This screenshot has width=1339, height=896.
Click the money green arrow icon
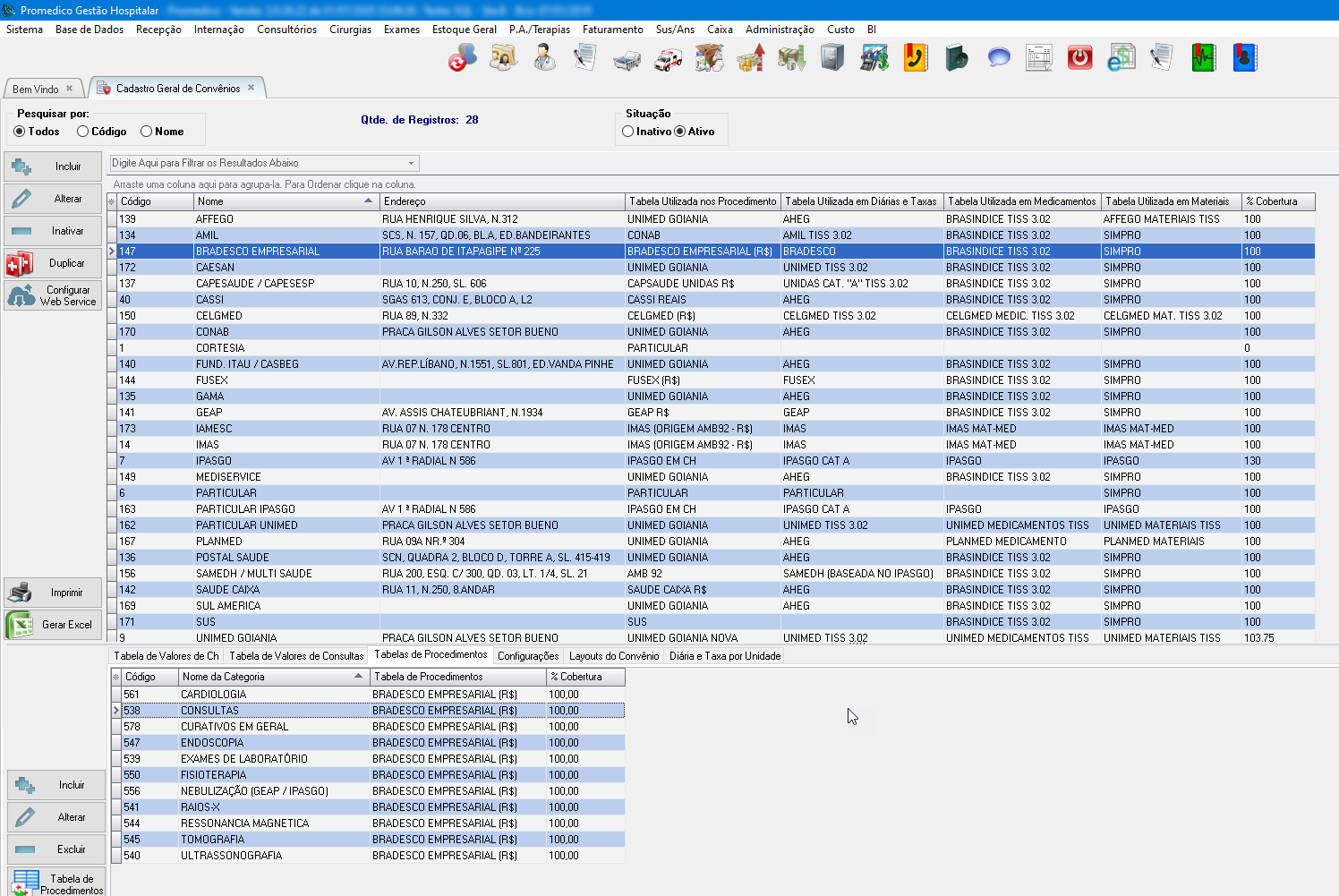792,59
